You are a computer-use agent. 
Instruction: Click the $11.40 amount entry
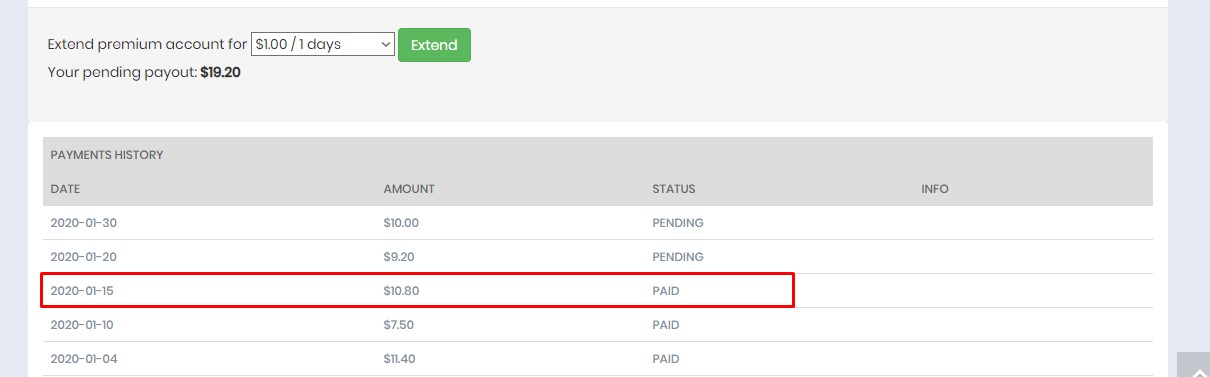[399, 359]
